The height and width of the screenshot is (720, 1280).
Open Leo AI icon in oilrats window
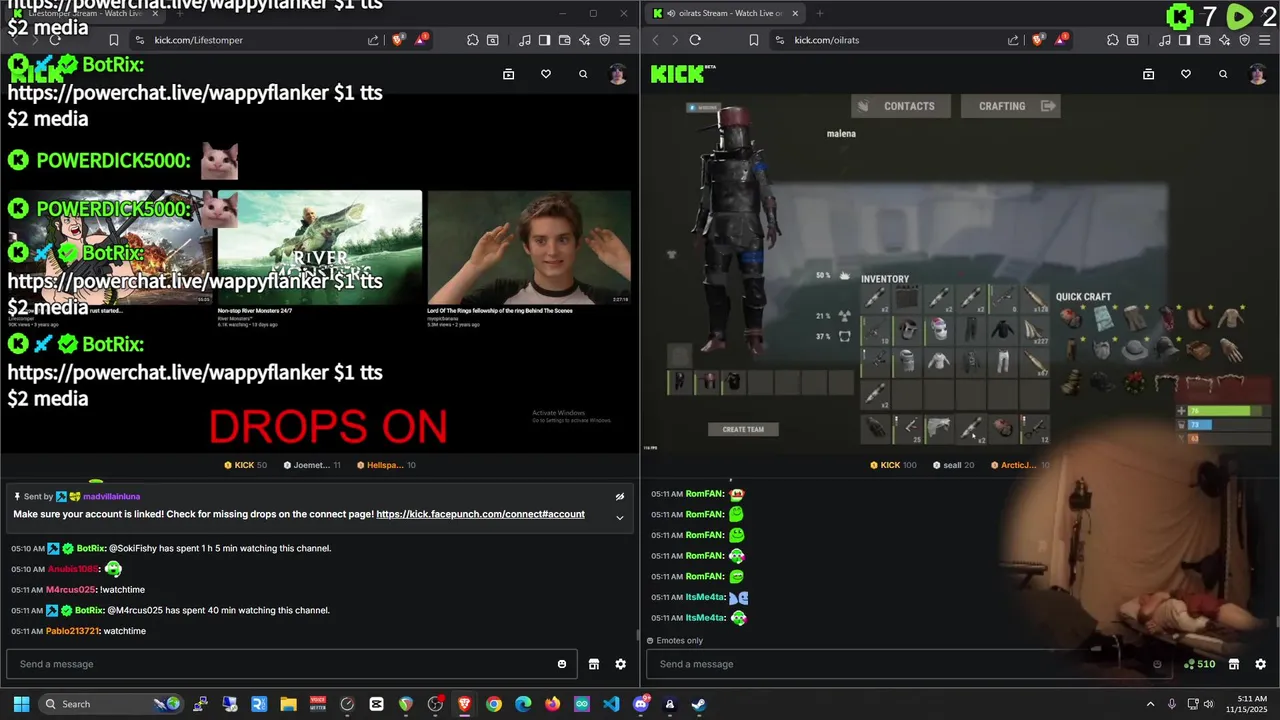1225,40
